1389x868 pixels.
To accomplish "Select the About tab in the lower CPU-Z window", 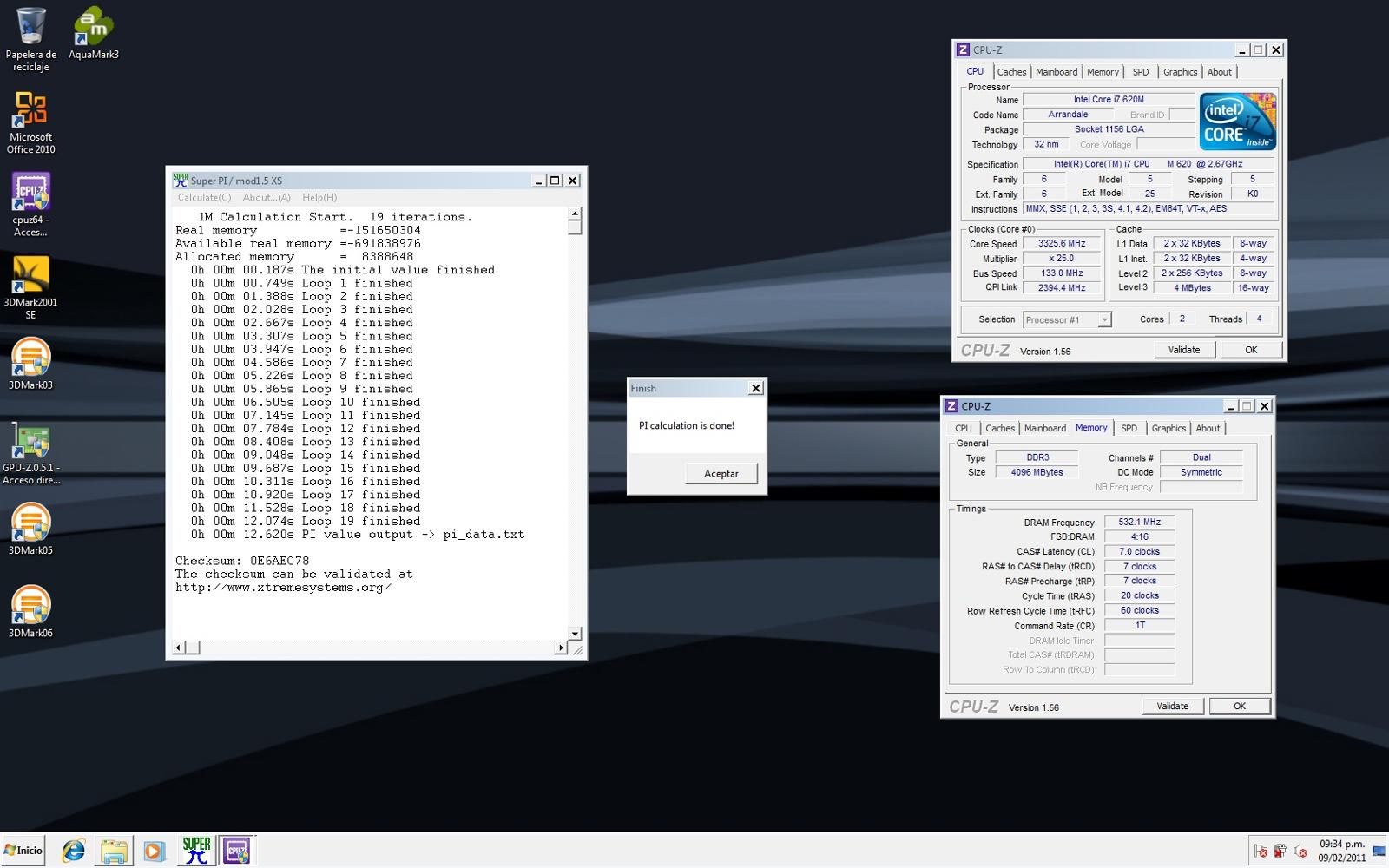I will point(1208,428).
